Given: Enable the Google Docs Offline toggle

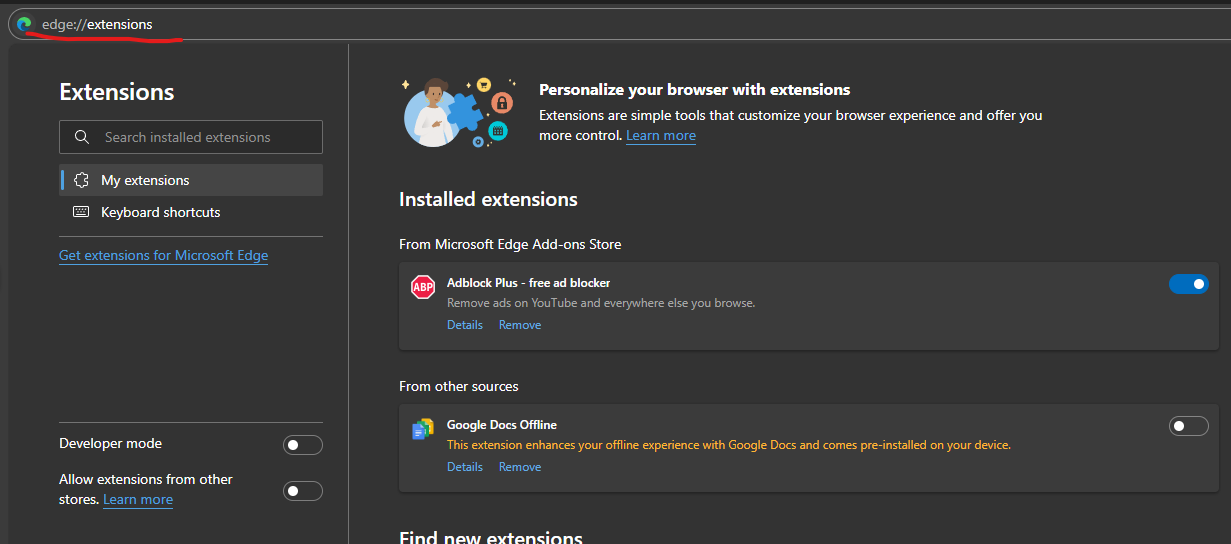Looking at the screenshot, I should point(1188,427).
